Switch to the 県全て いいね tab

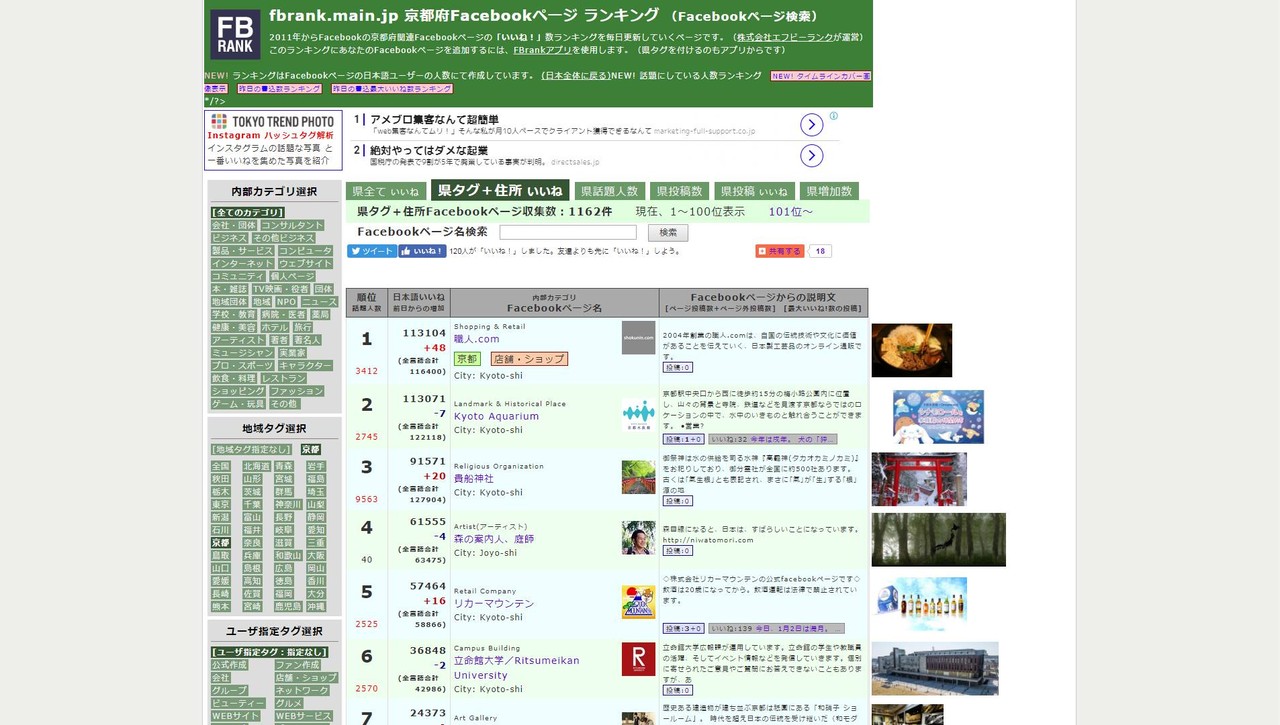point(386,191)
